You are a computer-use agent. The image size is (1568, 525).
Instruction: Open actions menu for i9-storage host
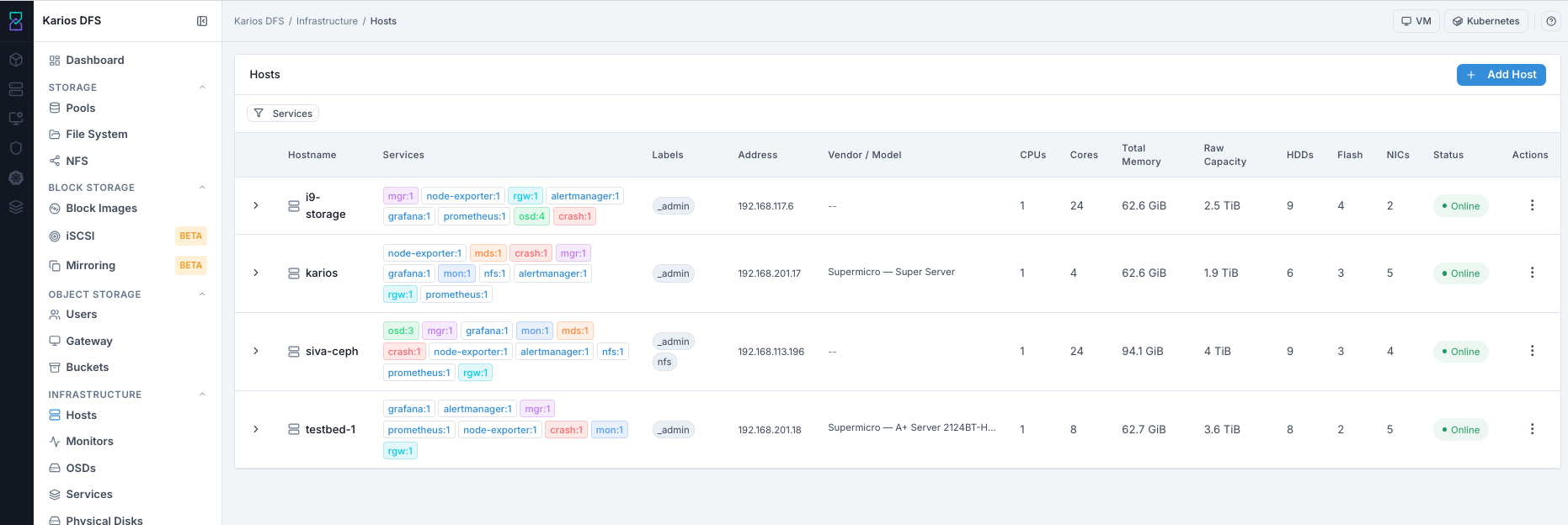pyautogui.click(x=1532, y=205)
